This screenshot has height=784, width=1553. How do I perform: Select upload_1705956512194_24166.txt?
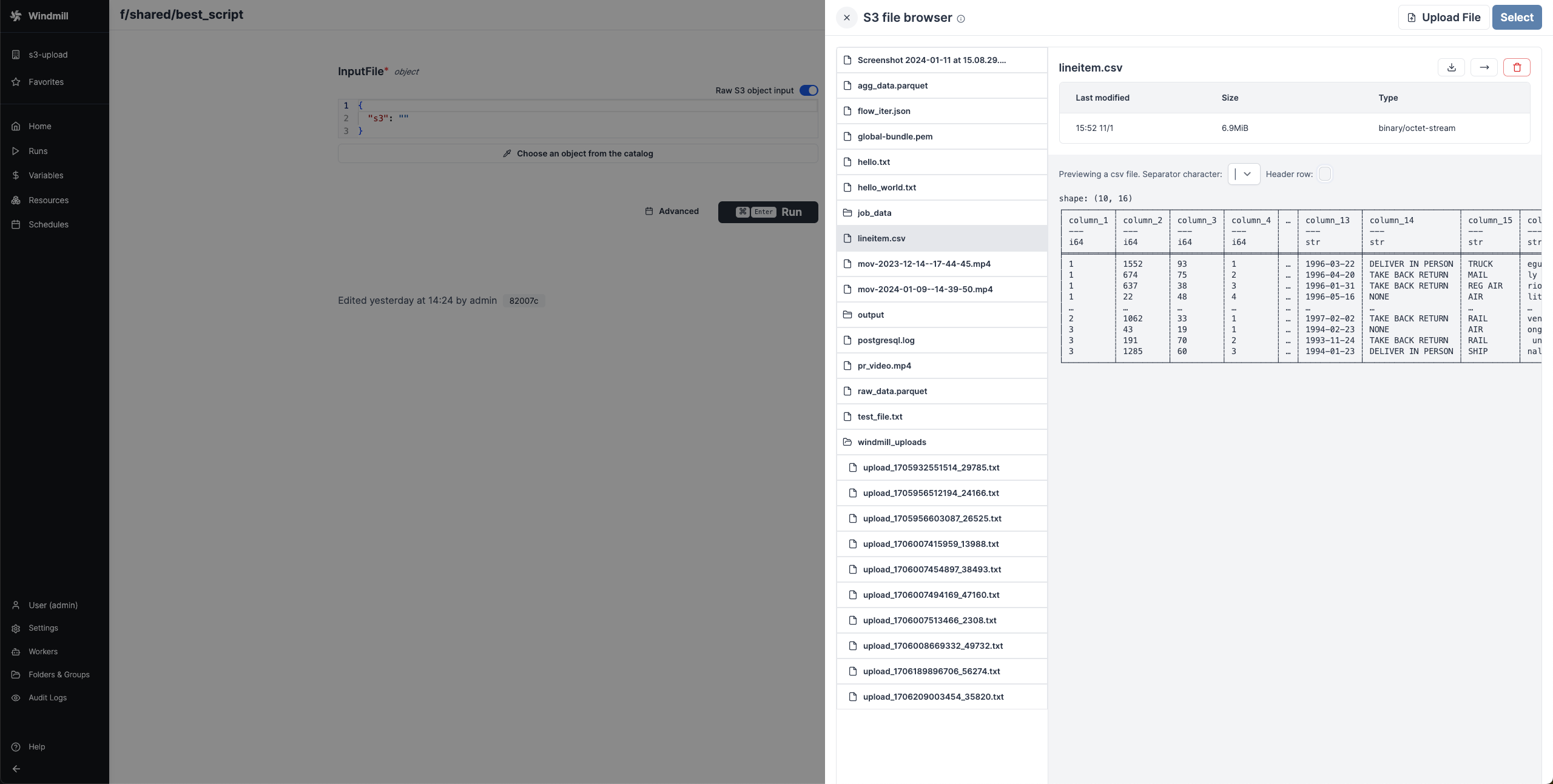[x=942, y=493]
